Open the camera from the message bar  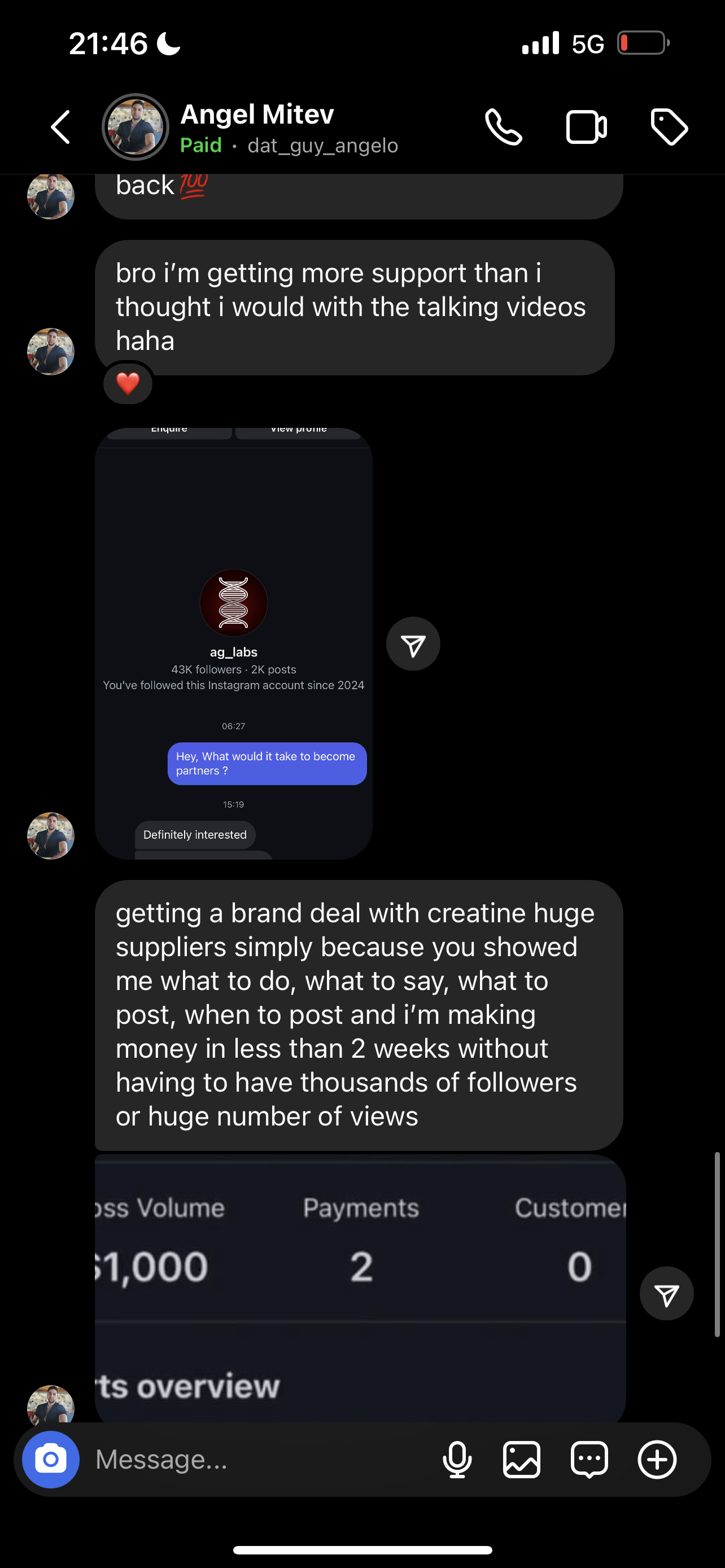click(x=50, y=1459)
